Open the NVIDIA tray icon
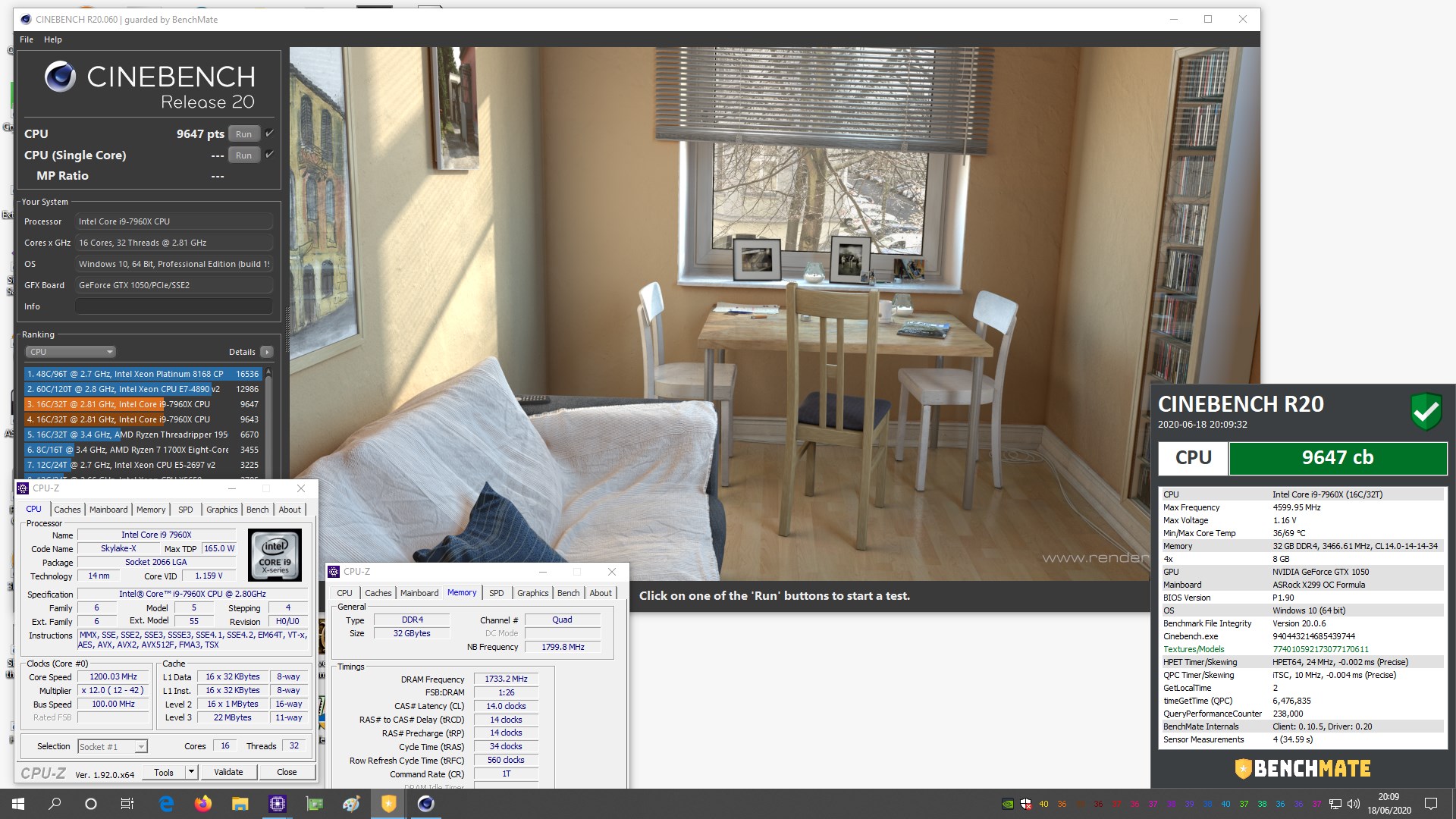Viewport: 1456px width, 819px height. point(1007,804)
